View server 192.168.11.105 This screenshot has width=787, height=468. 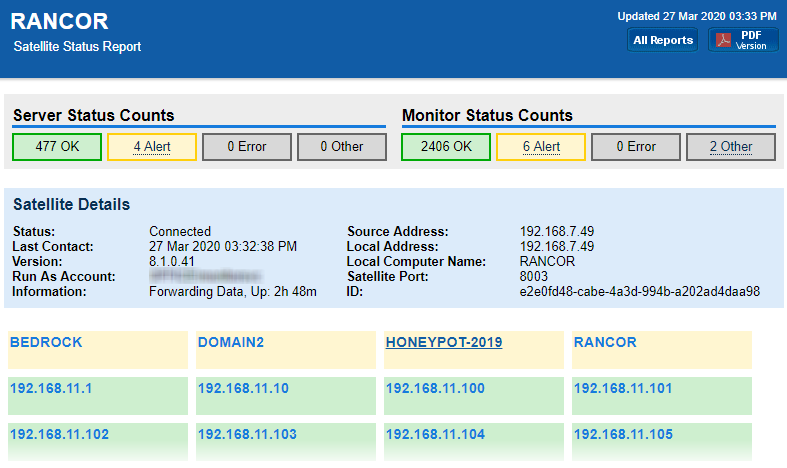pyautogui.click(x=623, y=434)
